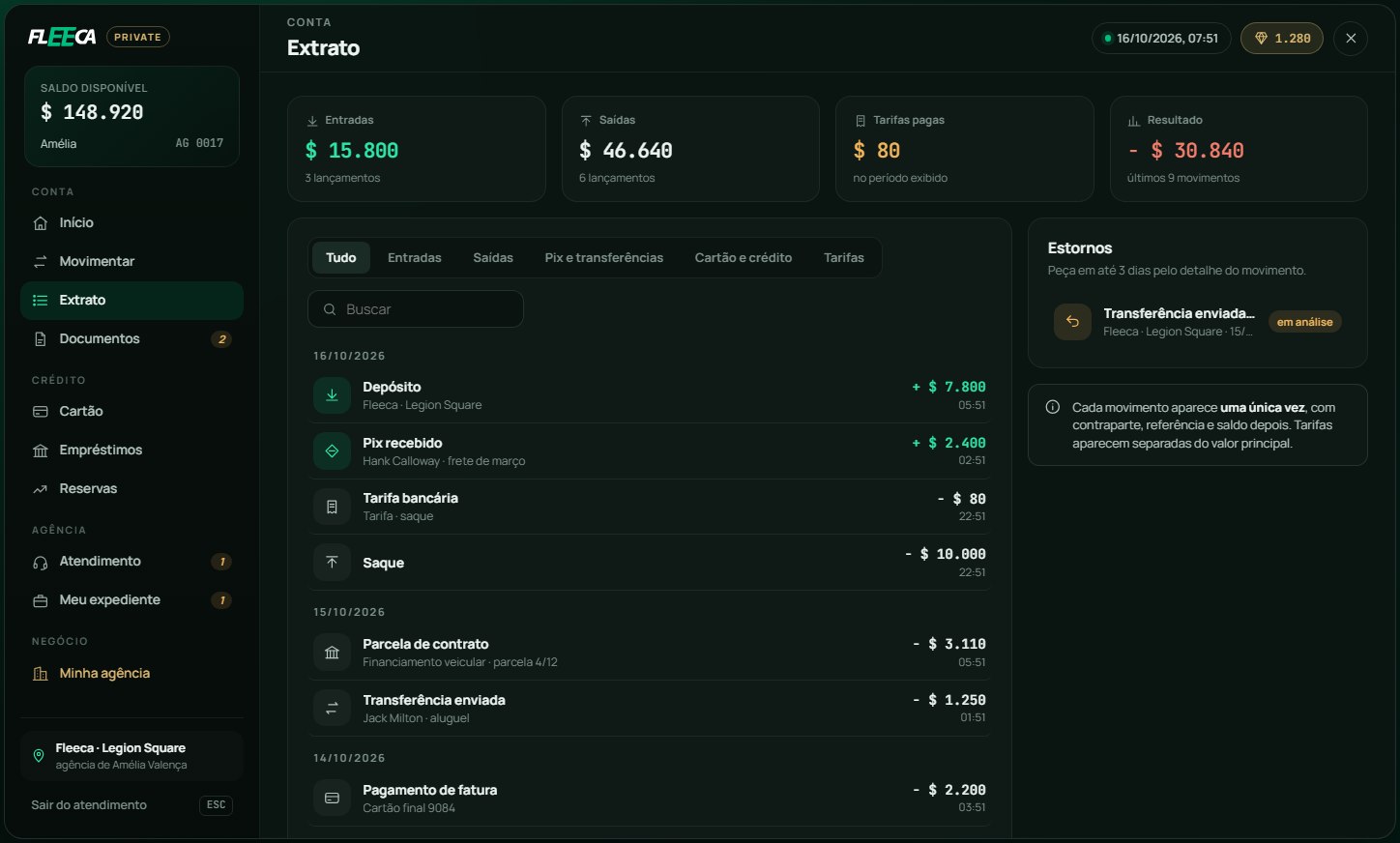Image resolution: width=1400 pixels, height=843 pixels.
Task: Show the Tarifas tab
Action: pos(844,258)
